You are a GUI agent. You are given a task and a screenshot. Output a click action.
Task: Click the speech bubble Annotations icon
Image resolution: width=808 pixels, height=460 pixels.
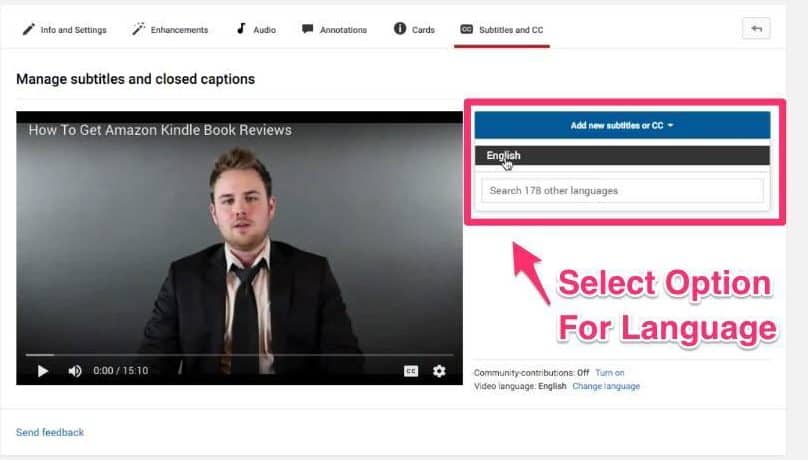(307, 29)
